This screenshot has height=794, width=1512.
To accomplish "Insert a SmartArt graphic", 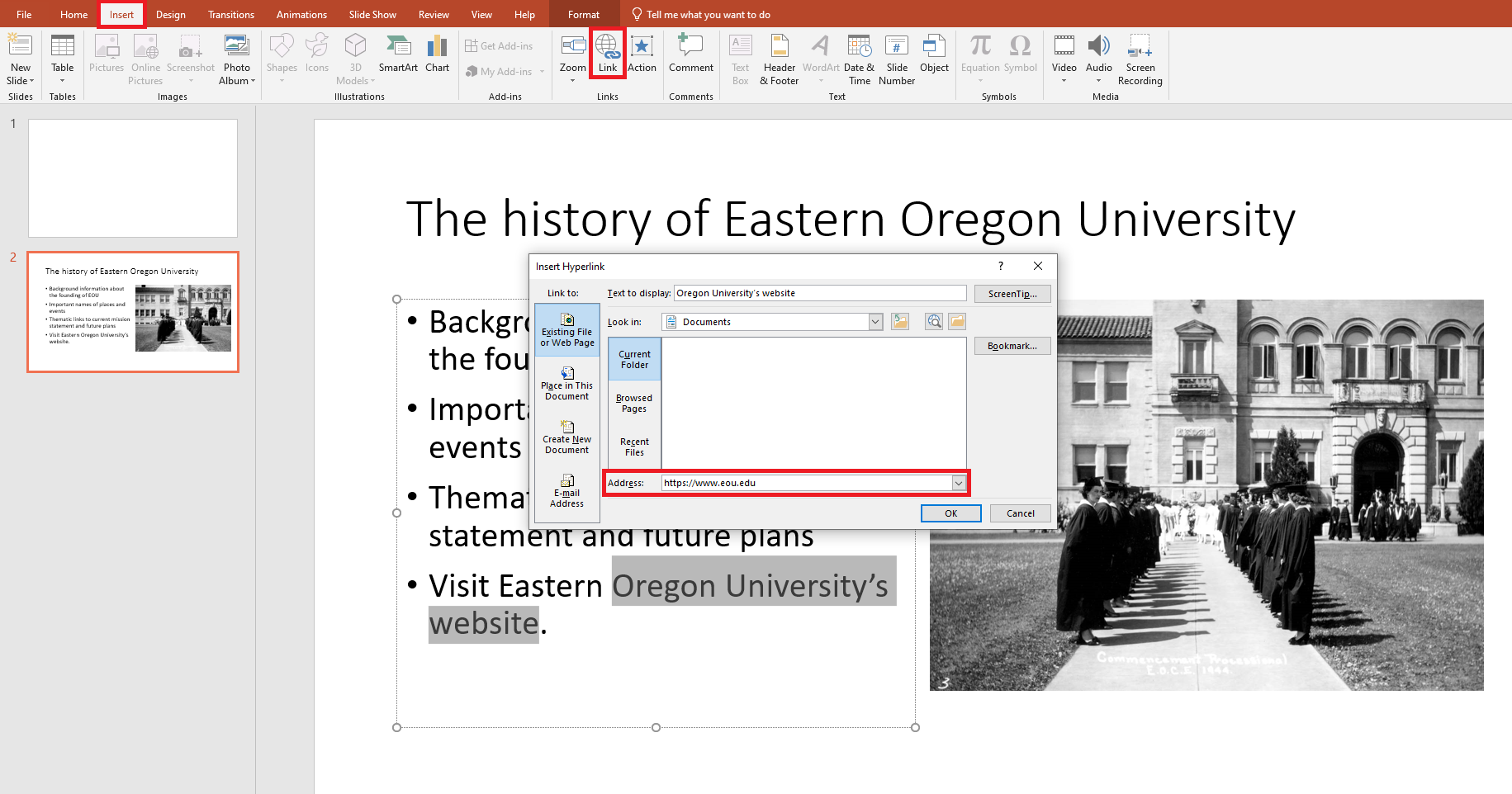I will click(398, 58).
